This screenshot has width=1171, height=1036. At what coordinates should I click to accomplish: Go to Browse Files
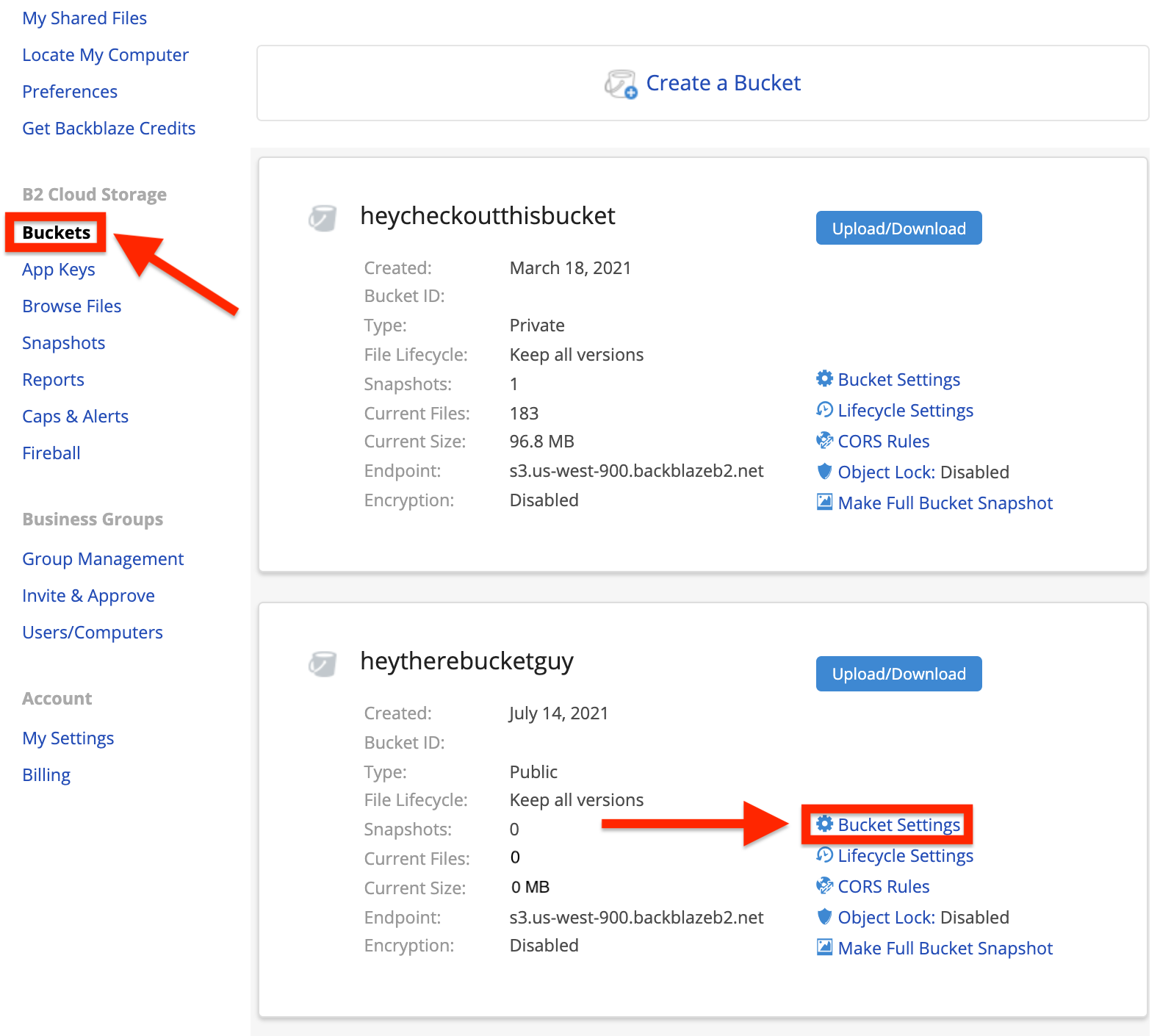tap(72, 306)
